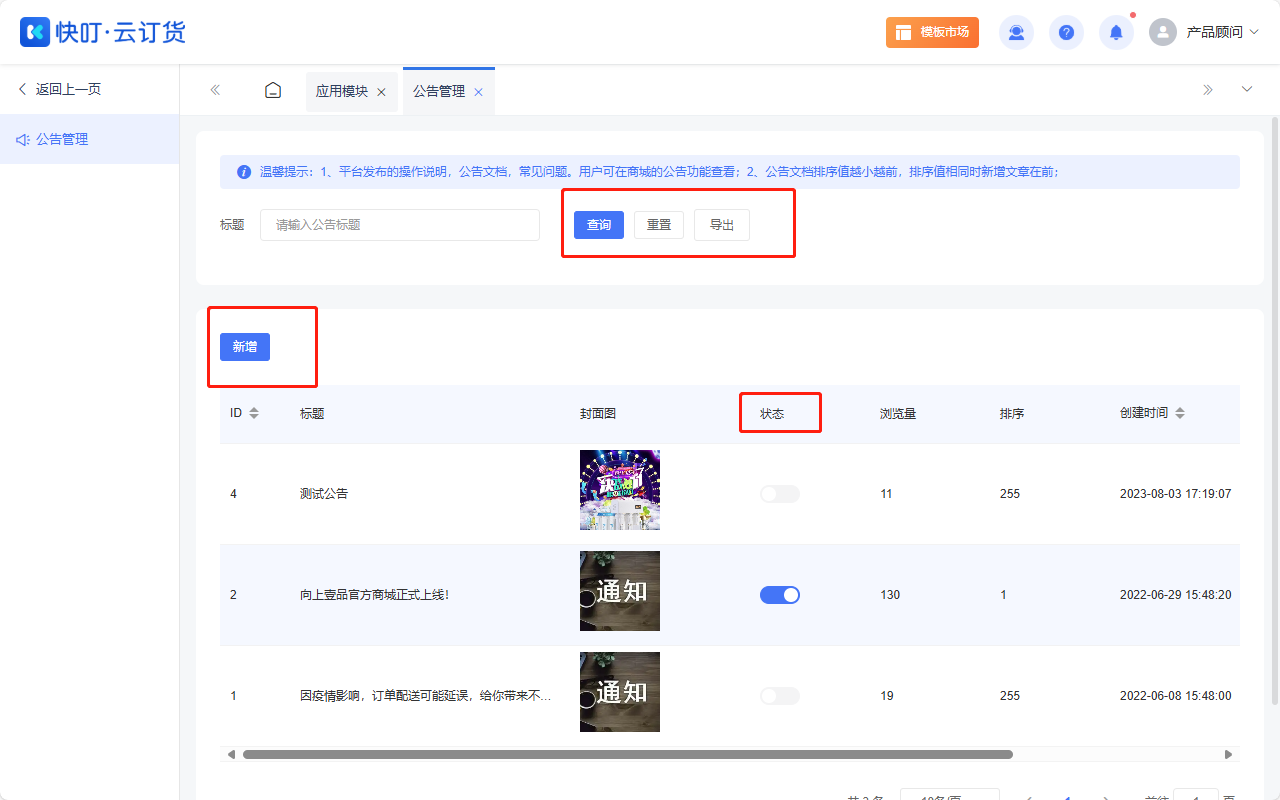Viewport: 1280px width, 800px height.
Task: Open the notification bell
Action: coord(1116,32)
